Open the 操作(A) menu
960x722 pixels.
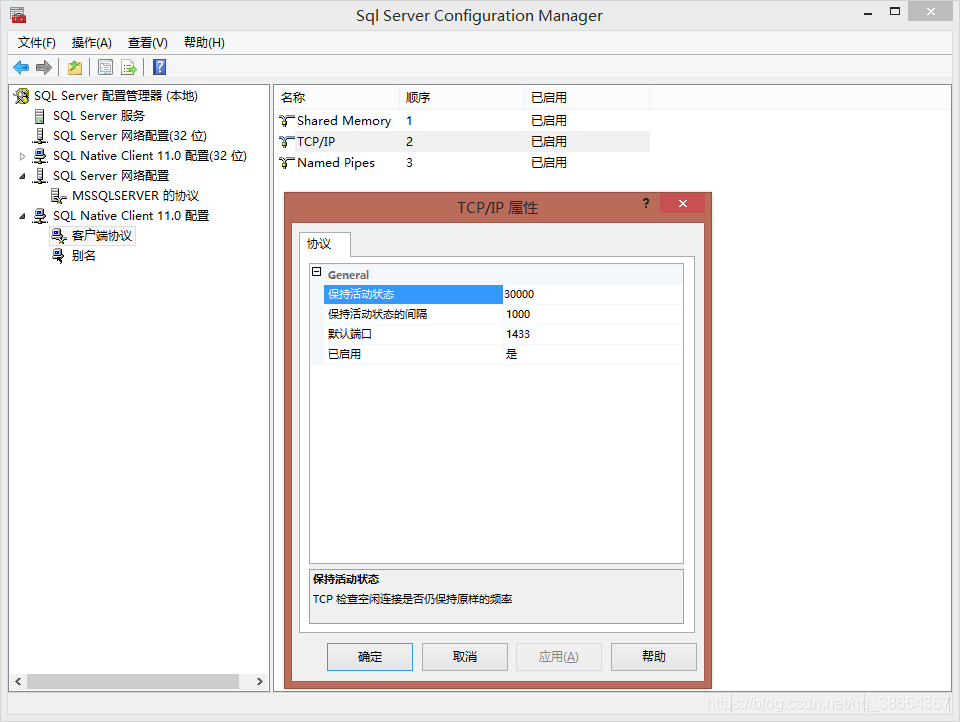91,42
